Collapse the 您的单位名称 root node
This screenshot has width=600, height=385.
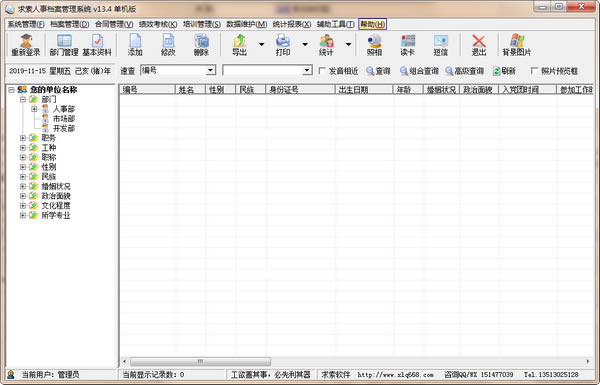[x=11, y=90]
